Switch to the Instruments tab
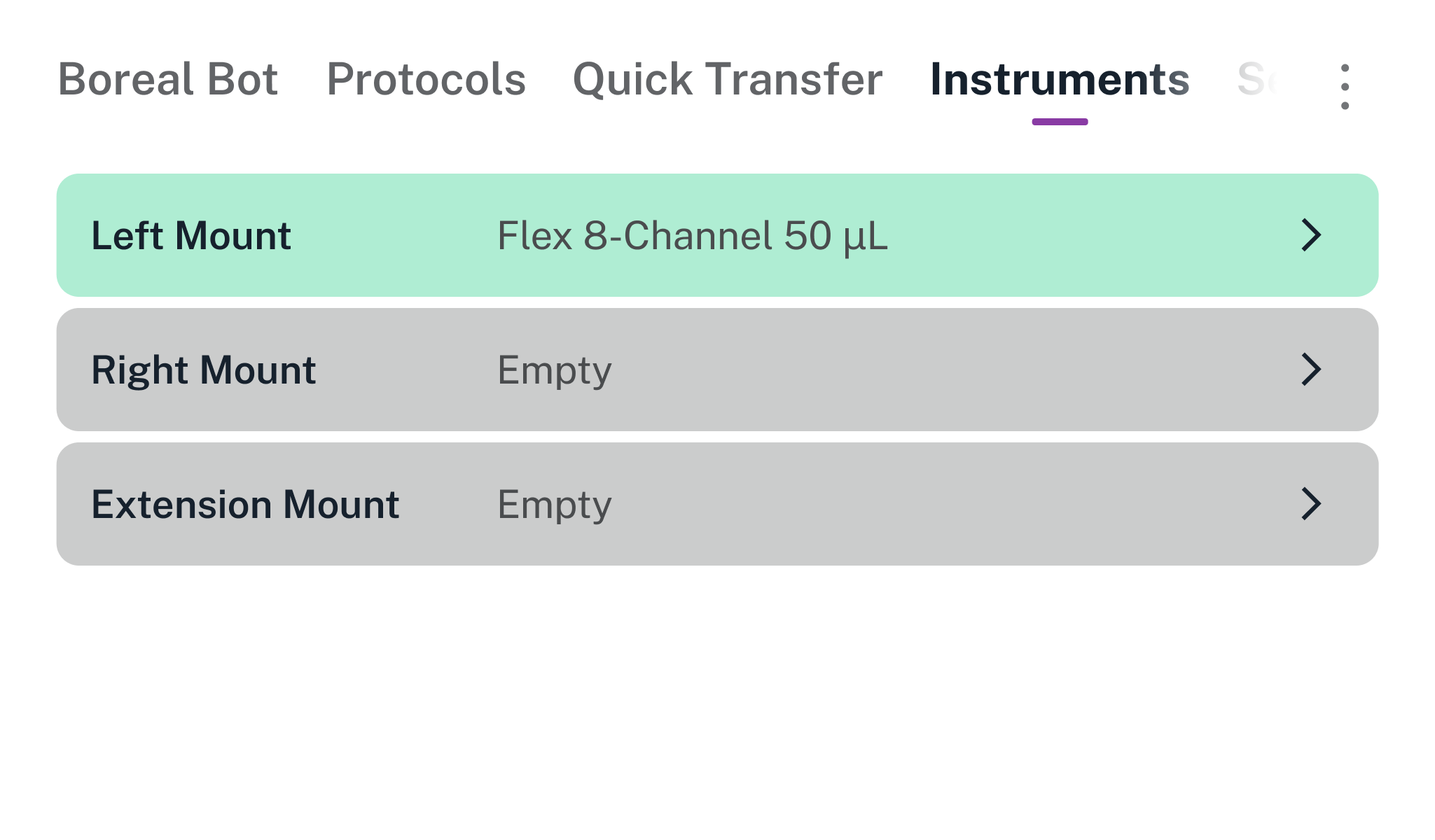 tap(1059, 79)
